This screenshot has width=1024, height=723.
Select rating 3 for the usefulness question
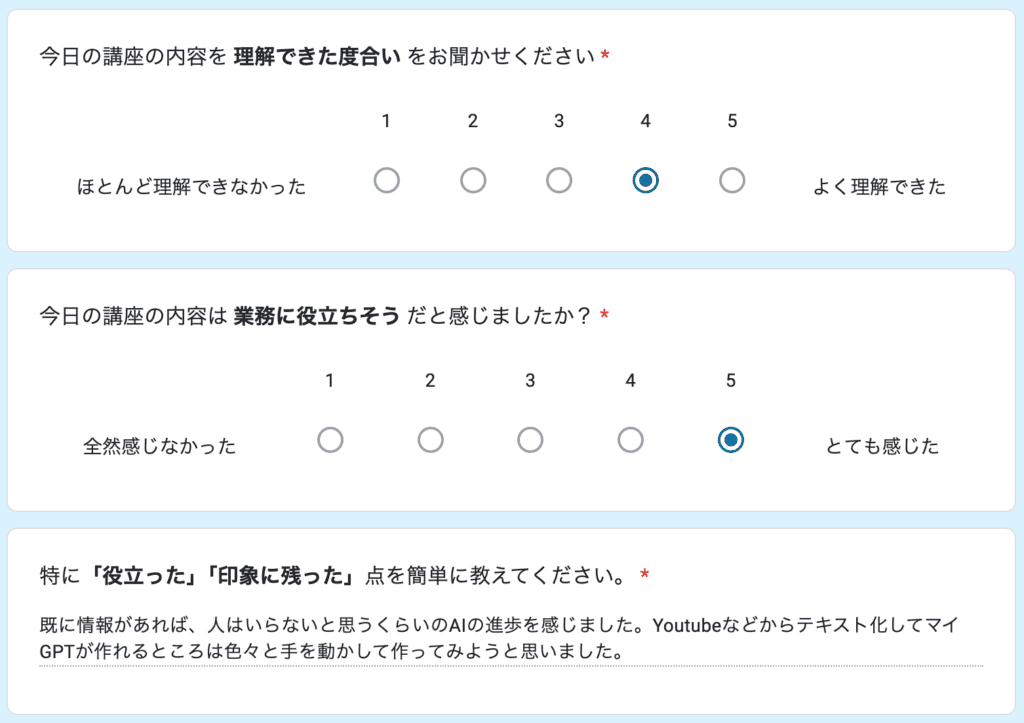tap(530, 440)
